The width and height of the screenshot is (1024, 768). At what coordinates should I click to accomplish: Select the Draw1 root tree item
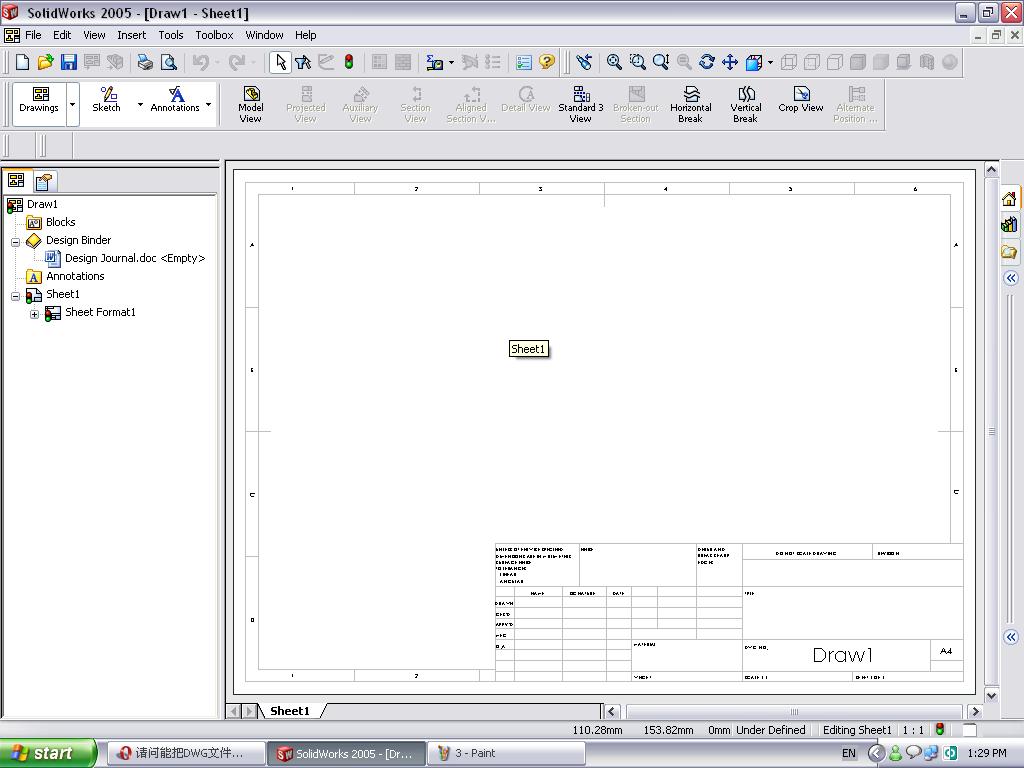pyautogui.click(x=42, y=204)
